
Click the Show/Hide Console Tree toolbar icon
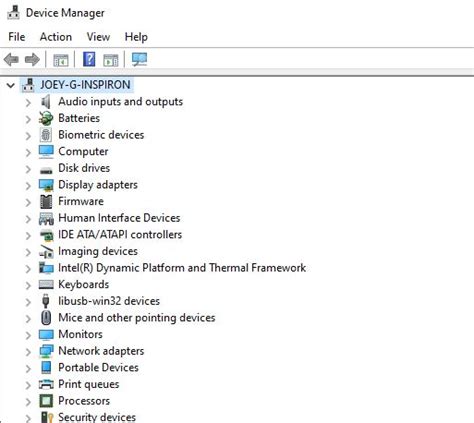coord(61,60)
